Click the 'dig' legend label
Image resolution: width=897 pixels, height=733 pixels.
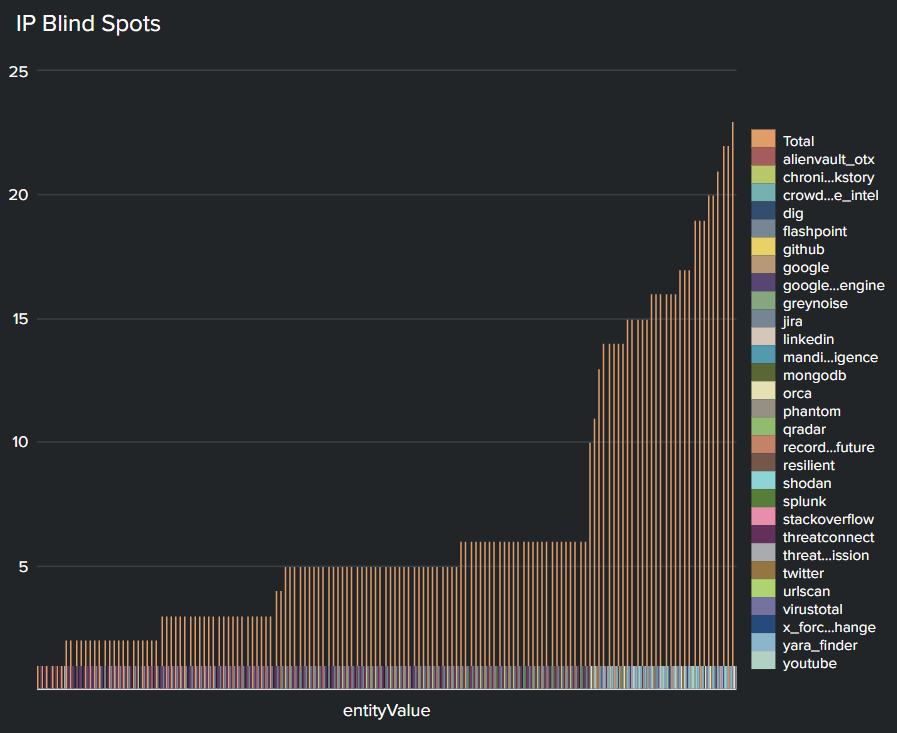tap(793, 214)
